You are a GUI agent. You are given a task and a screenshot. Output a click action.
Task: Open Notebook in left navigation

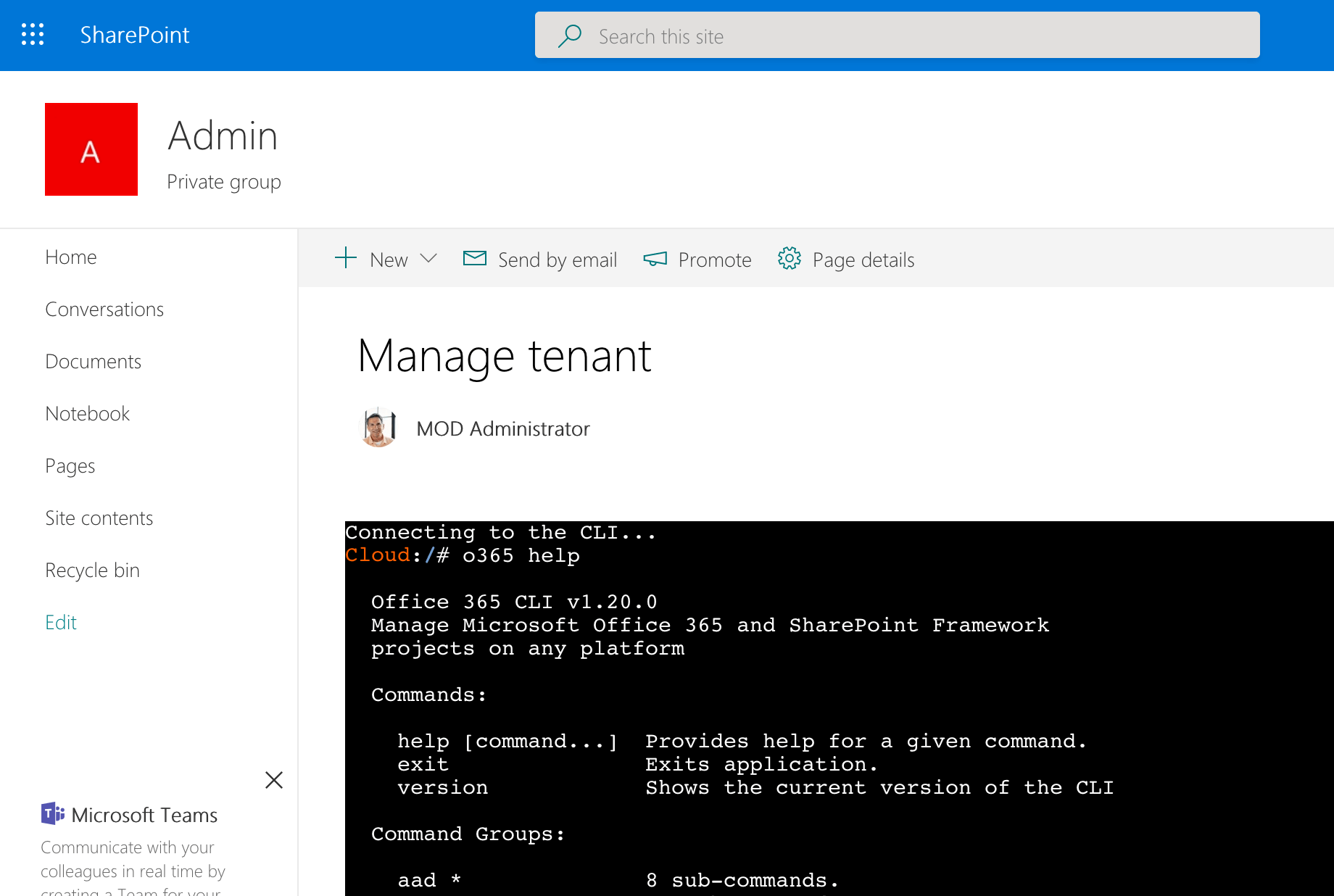tap(87, 414)
